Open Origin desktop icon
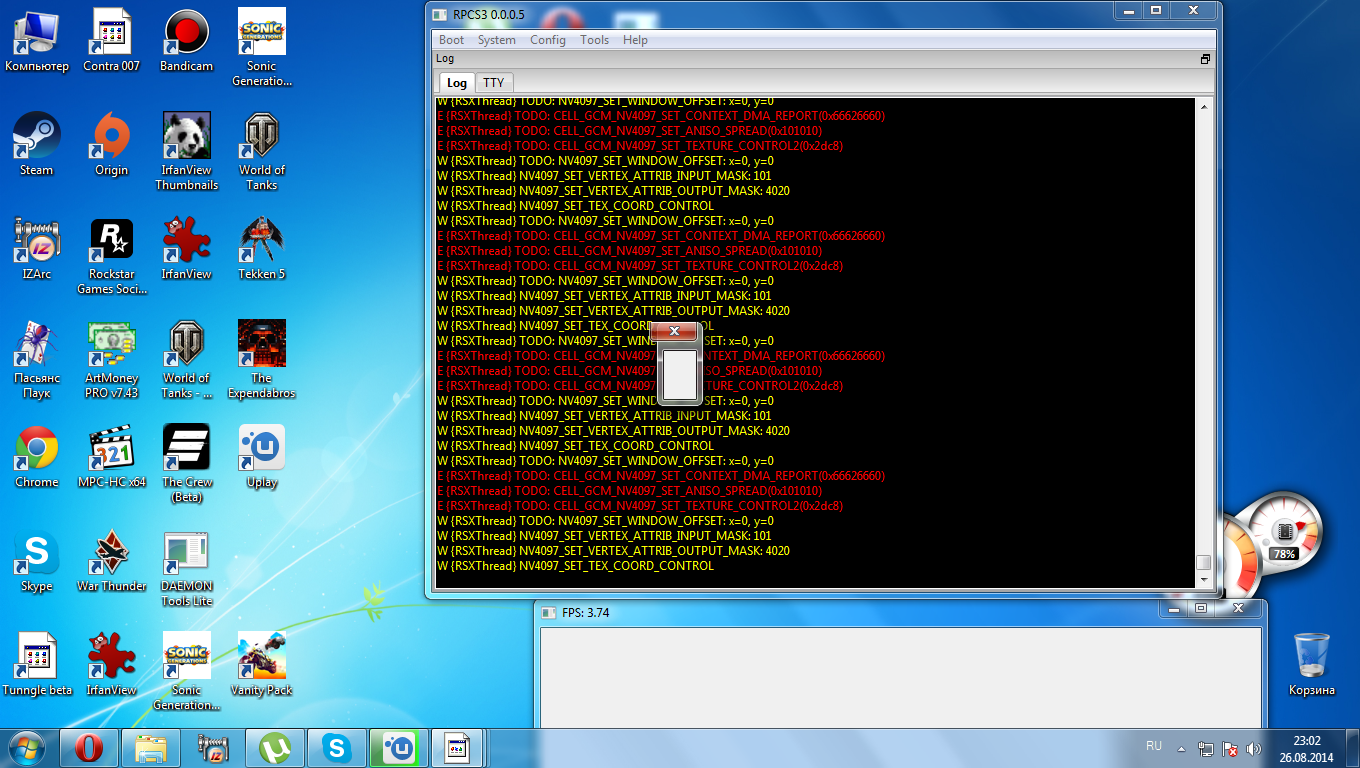Image resolution: width=1360 pixels, height=768 pixels. [x=111, y=140]
